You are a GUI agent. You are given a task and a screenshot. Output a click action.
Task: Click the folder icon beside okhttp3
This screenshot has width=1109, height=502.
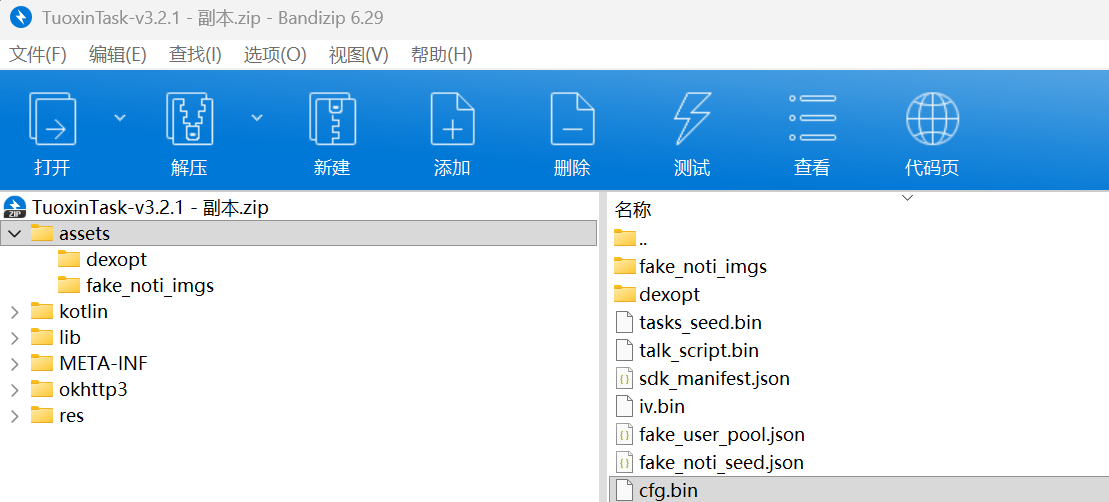point(42,390)
